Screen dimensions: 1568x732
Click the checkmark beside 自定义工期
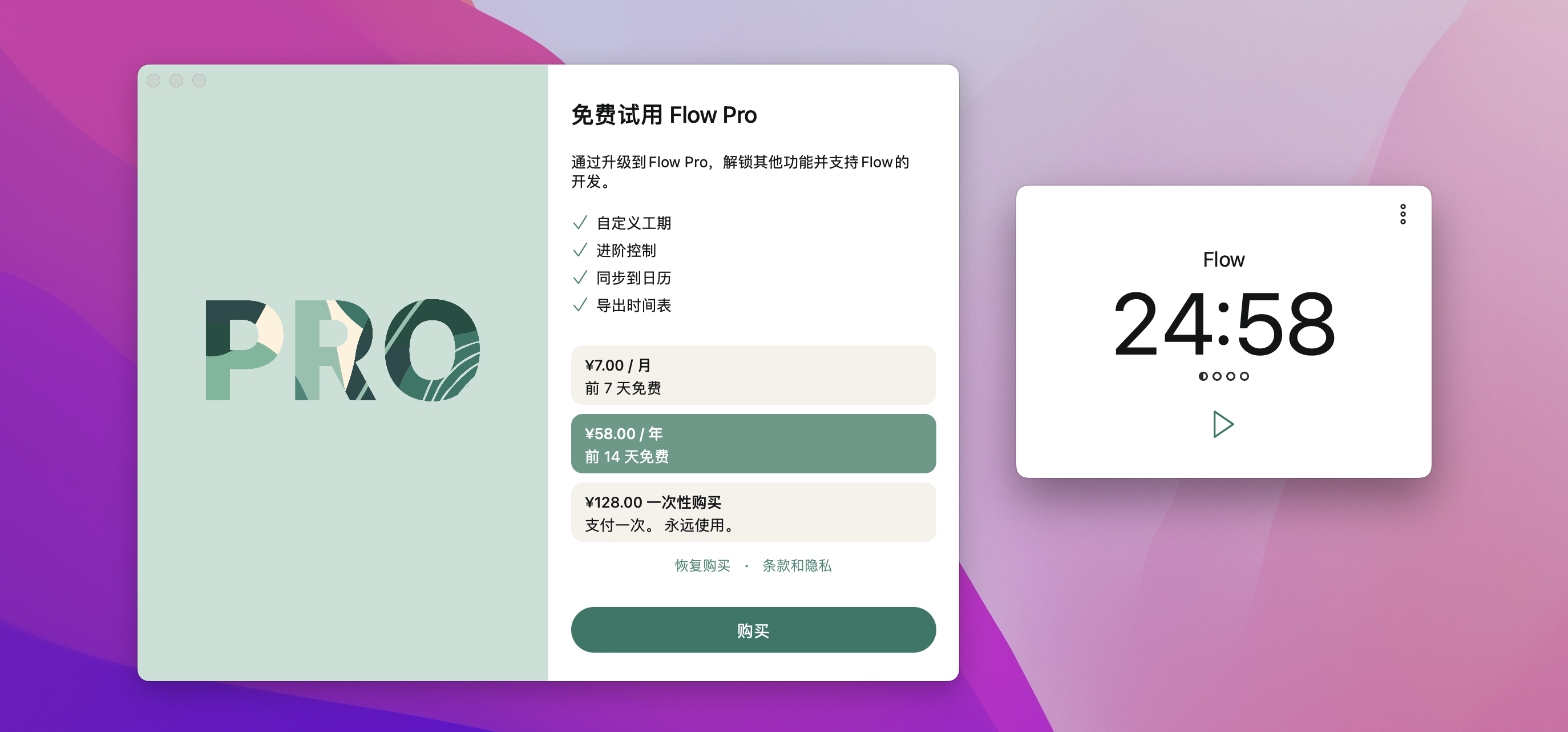click(x=580, y=222)
